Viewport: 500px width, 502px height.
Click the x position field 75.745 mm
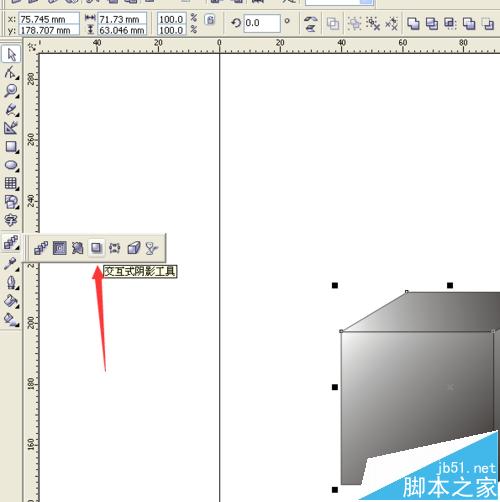[x=49, y=19]
